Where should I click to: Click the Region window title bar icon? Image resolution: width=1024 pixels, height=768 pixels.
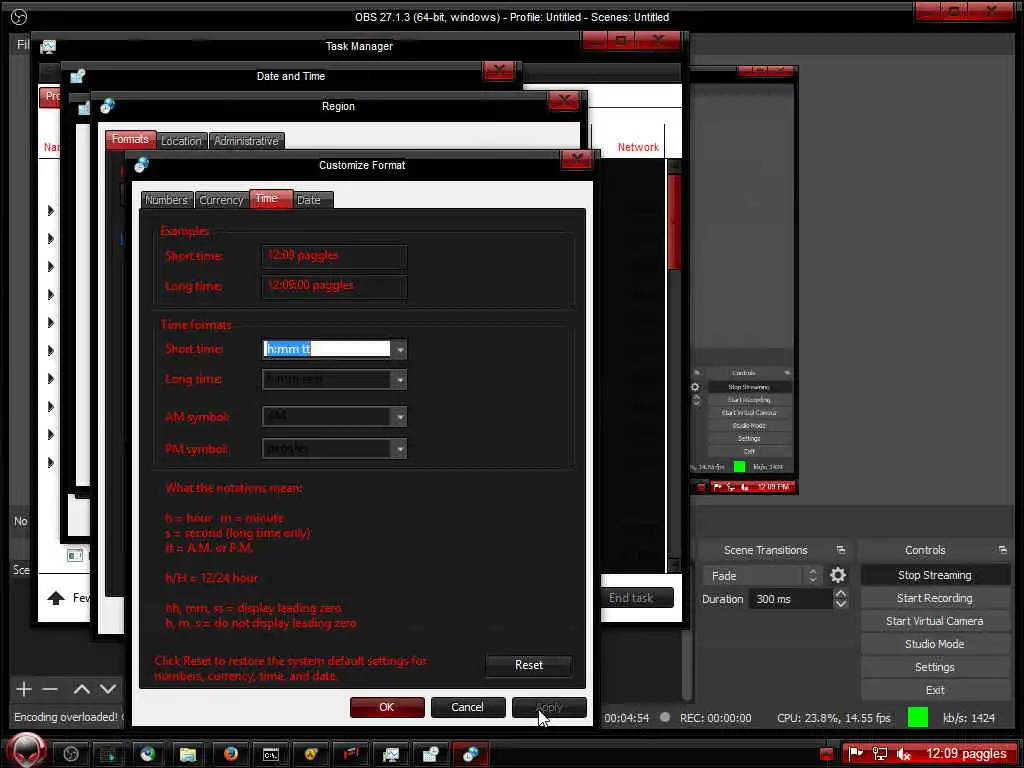(x=108, y=106)
